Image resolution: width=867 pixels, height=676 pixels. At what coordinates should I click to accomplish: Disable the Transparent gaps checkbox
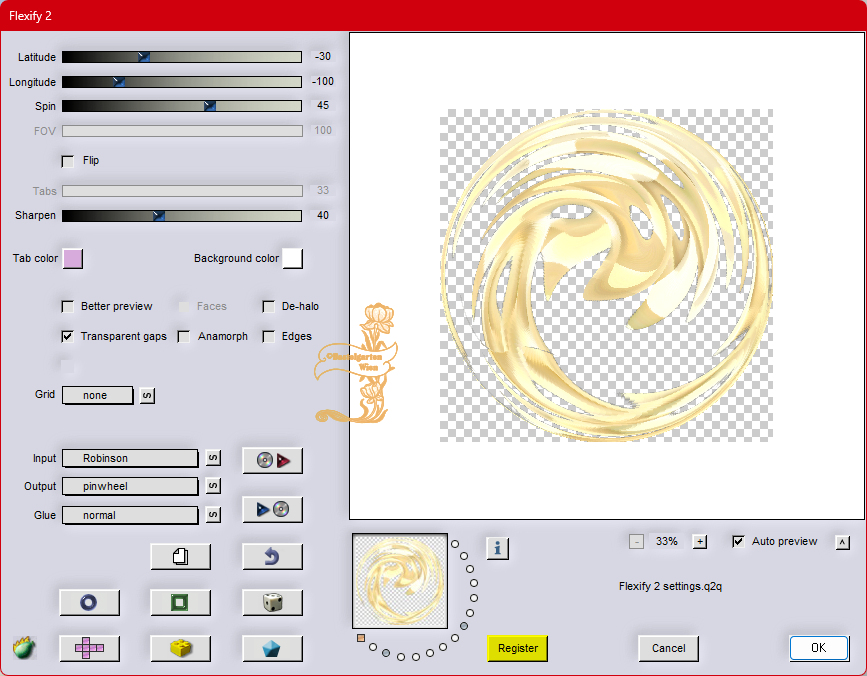(68, 337)
